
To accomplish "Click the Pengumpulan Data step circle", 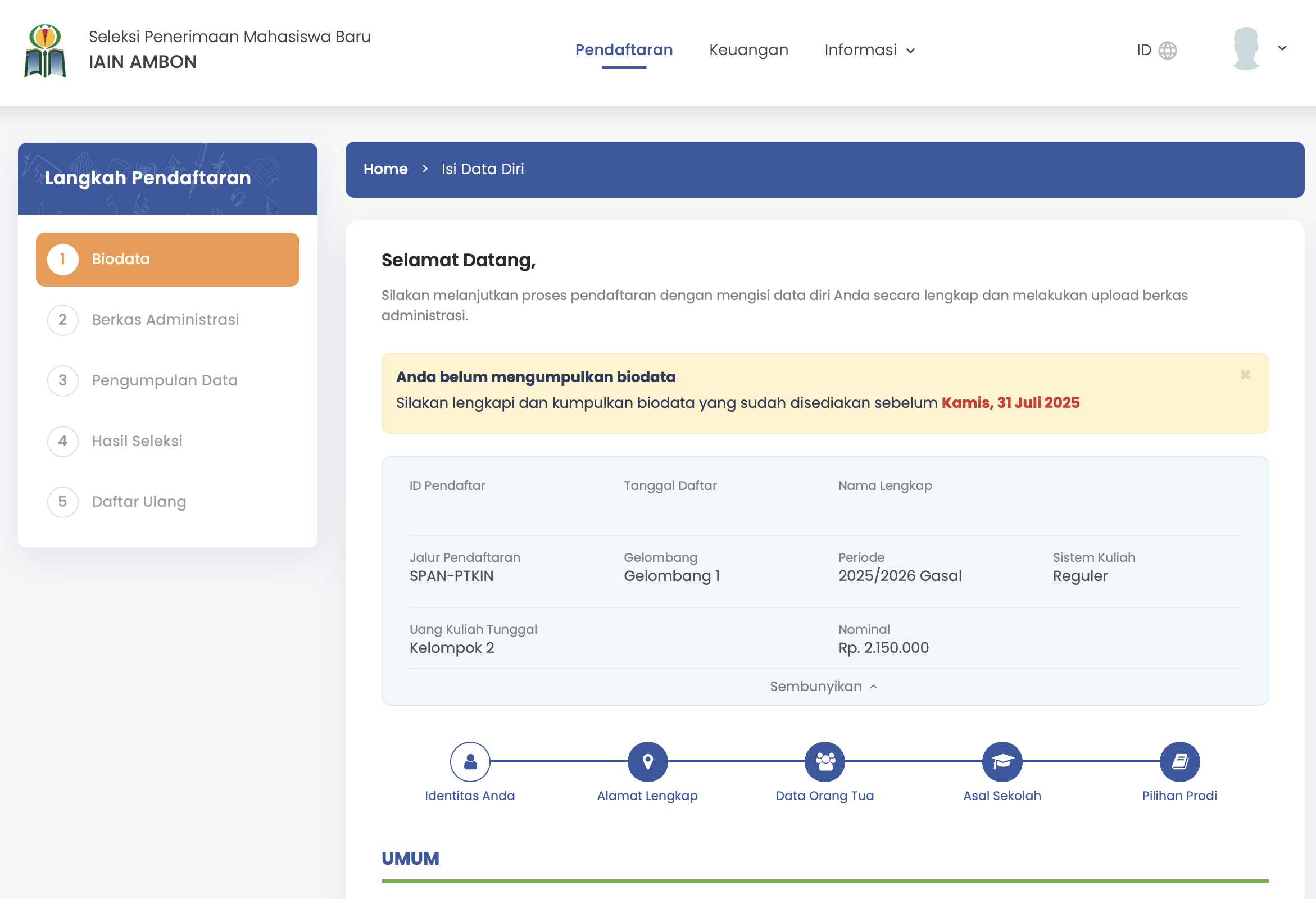I will (x=62, y=380).
